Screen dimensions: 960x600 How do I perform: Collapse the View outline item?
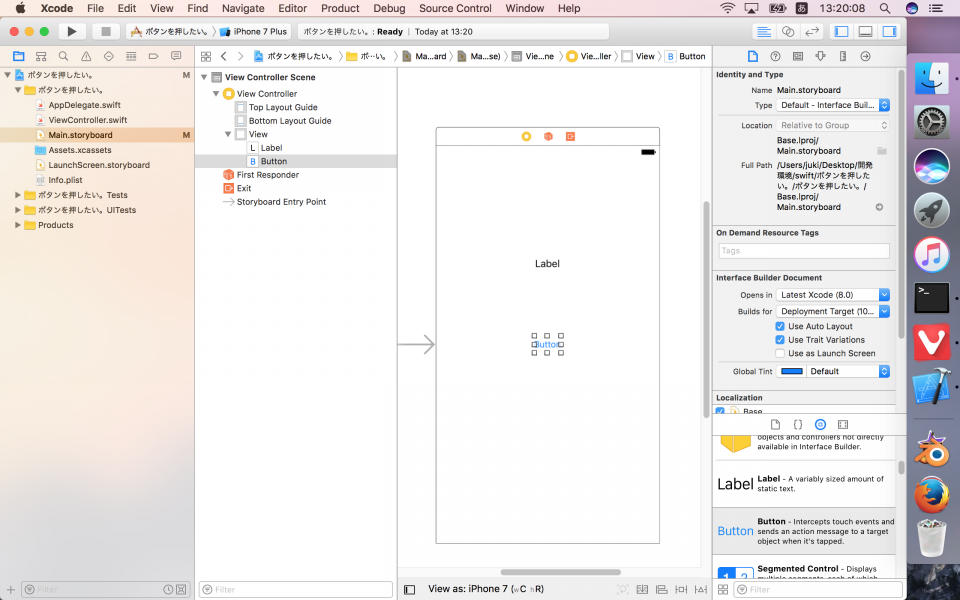click(228, 134)
